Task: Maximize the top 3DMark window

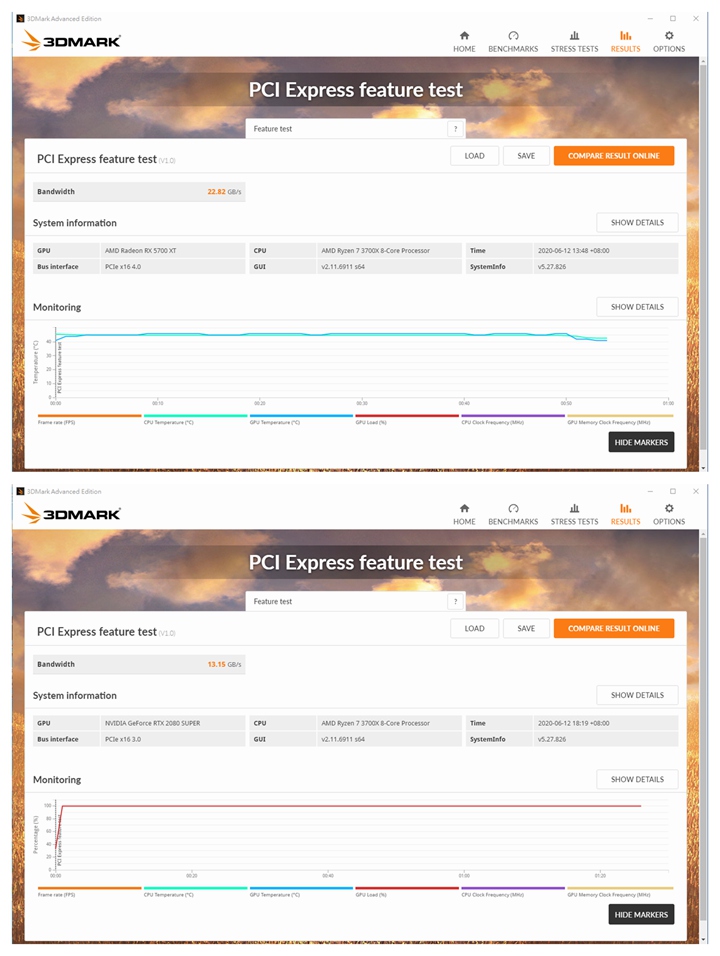Action: 672,18
